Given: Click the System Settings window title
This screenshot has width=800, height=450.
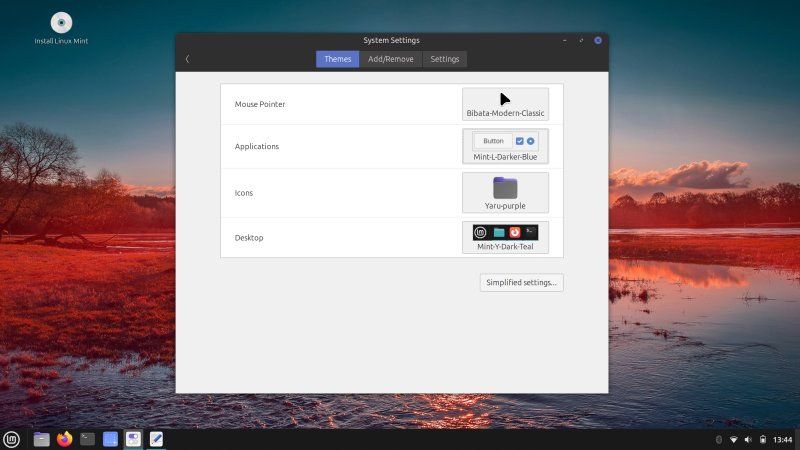Looking at the screenshot, I should point(391,40).
